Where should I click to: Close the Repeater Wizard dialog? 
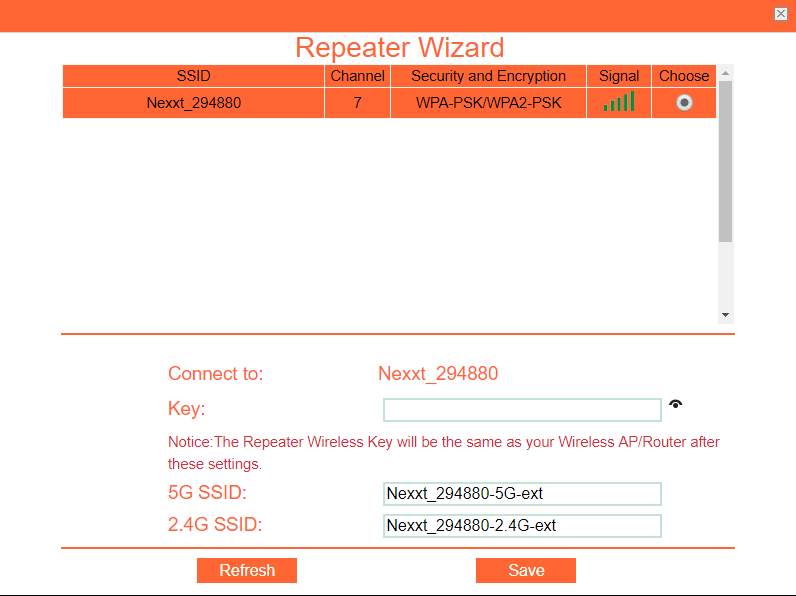click(780, 14)
